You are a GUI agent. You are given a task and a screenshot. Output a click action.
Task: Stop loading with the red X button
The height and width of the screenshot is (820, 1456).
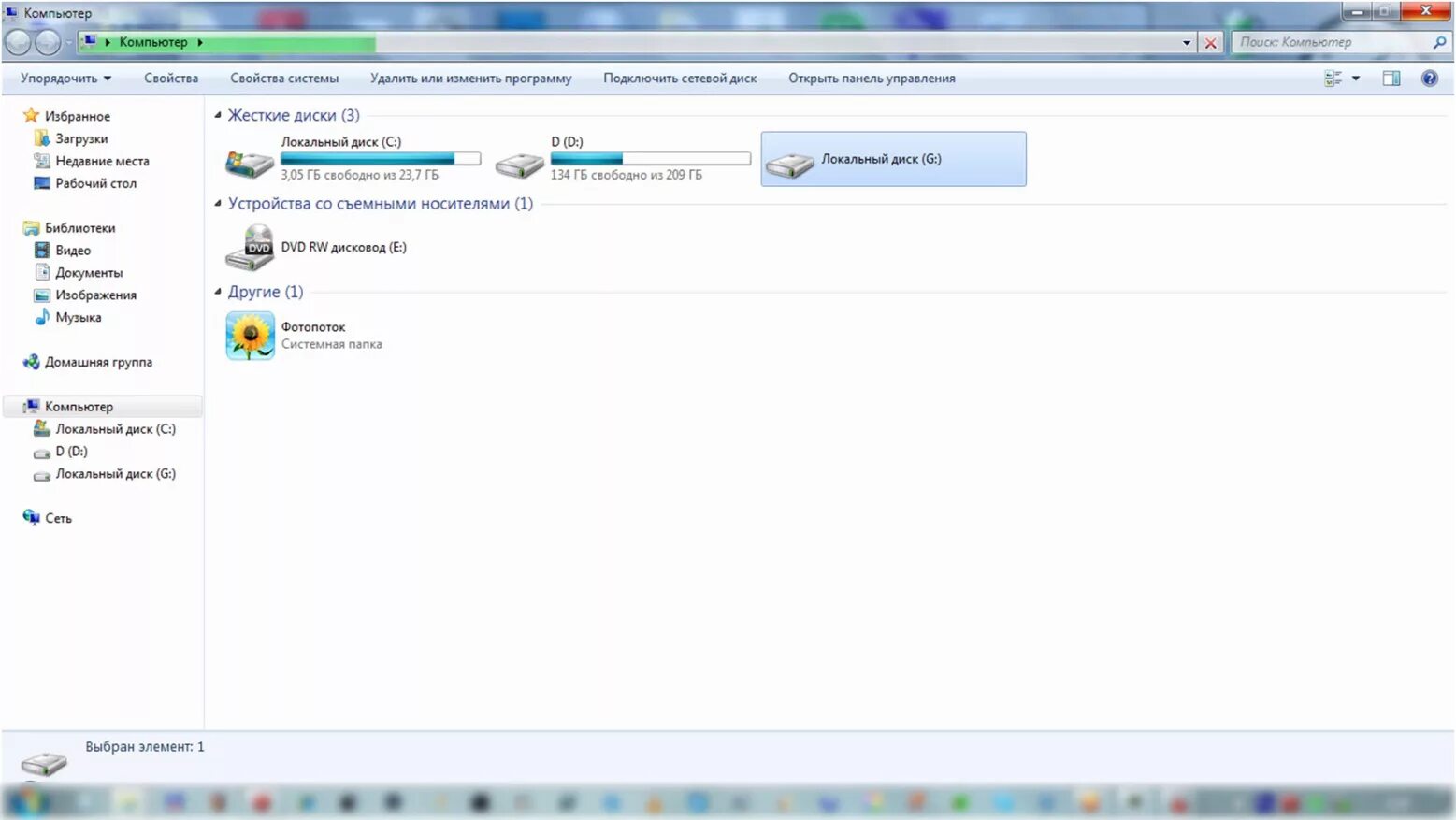pos(1210,43)
